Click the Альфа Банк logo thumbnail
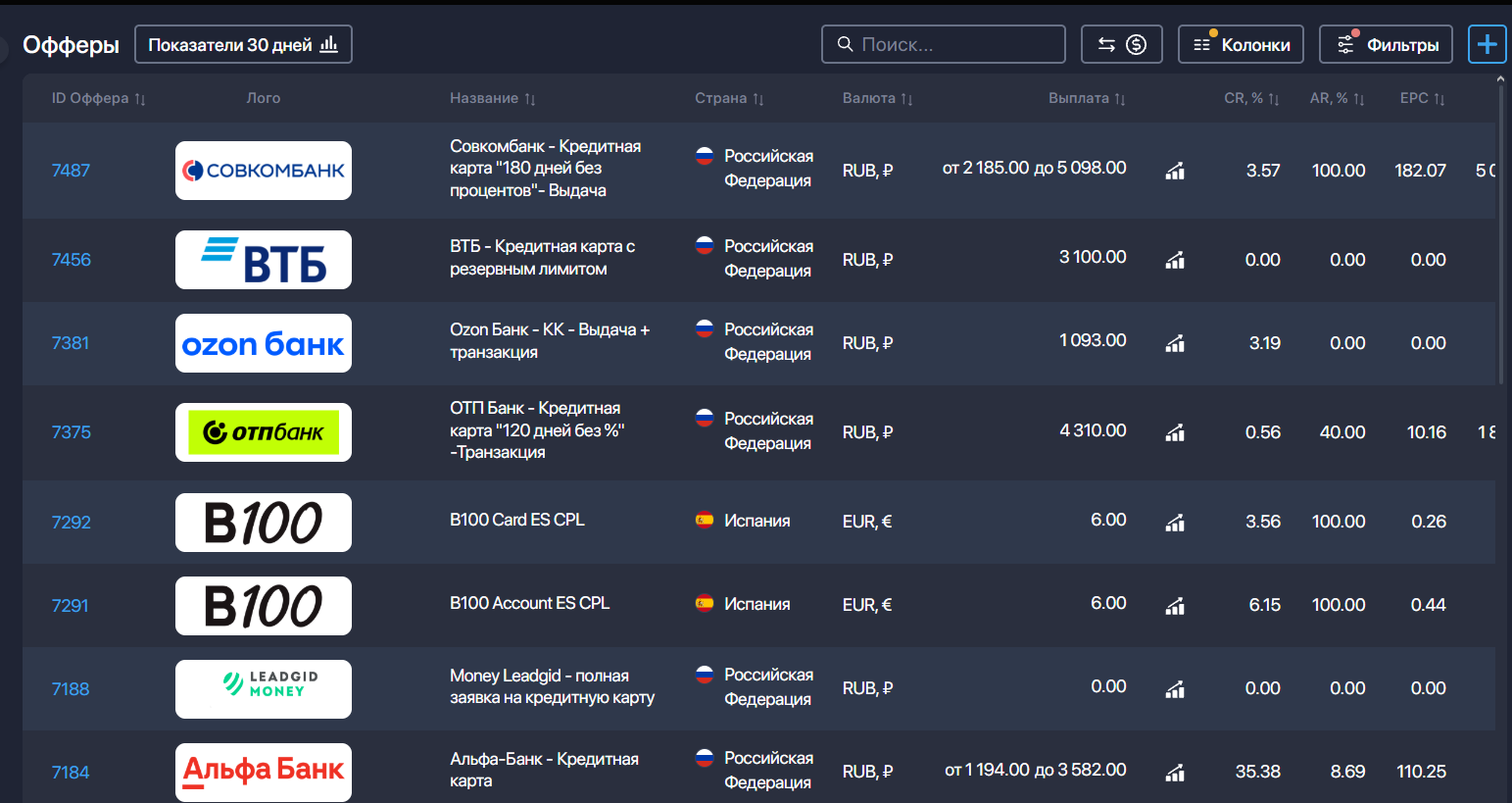Screen dimensions: 1512x803 click(264, 773)
